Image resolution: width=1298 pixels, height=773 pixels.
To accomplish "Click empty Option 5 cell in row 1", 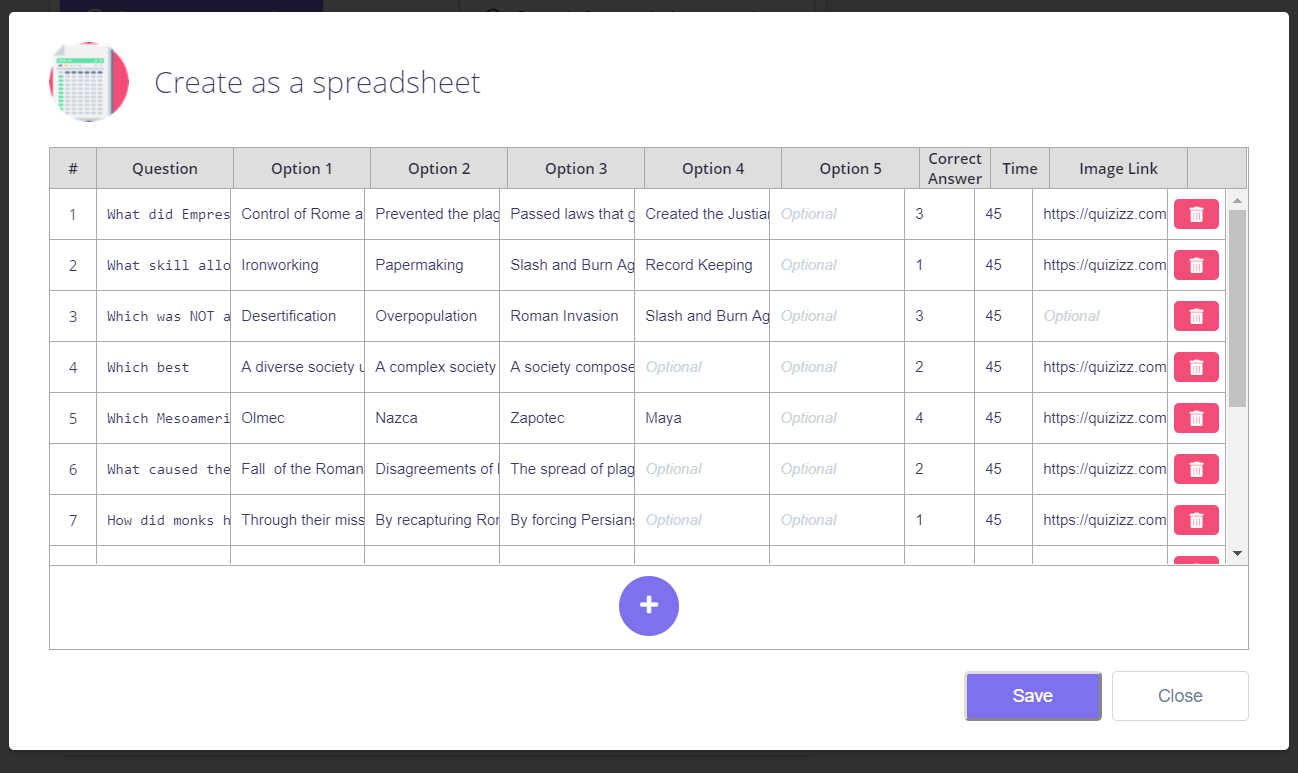I will [837, 214].
